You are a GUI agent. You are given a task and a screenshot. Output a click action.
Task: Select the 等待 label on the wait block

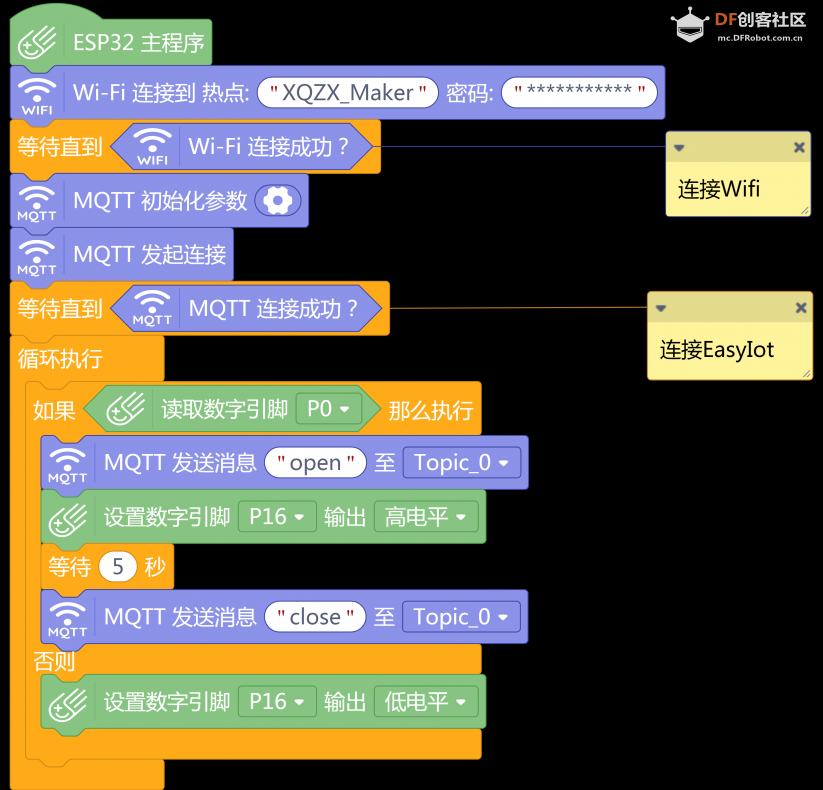click(x=70, y=567)
